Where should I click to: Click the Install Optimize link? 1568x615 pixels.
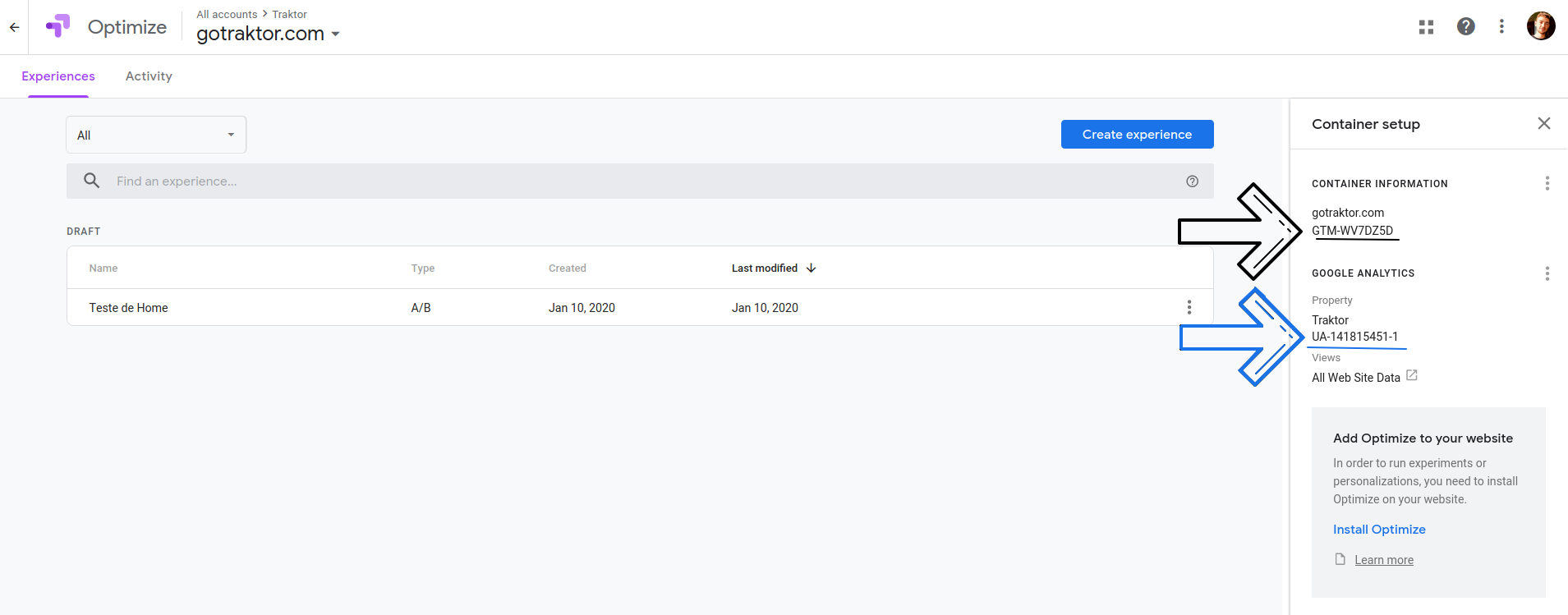coord(1379,530)
